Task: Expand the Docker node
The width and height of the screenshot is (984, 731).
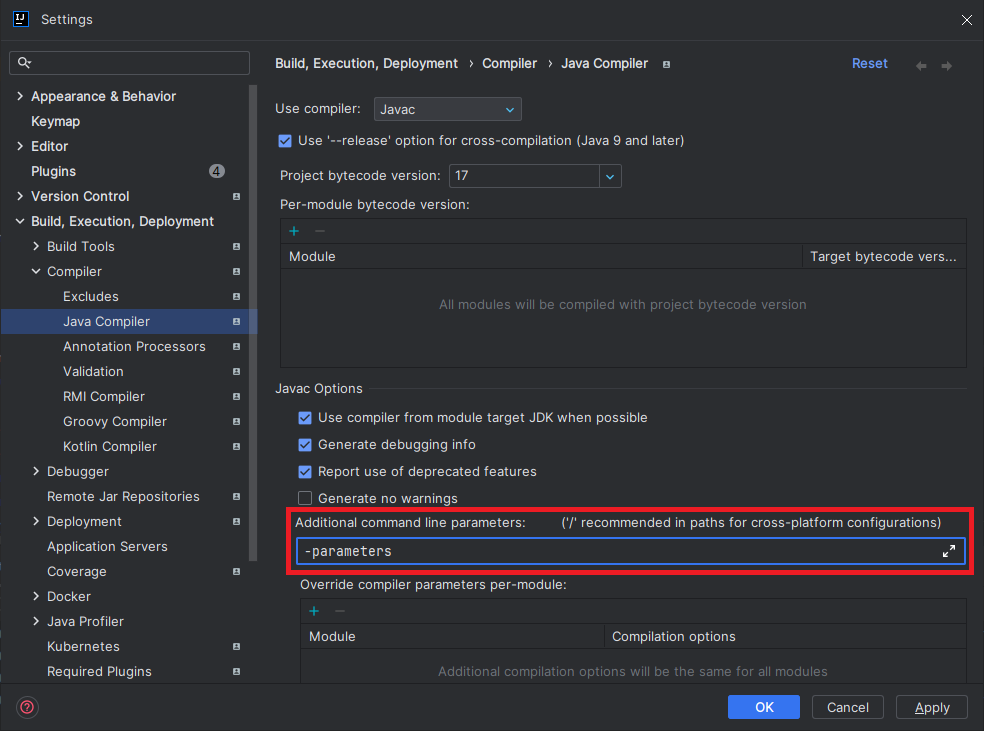Action: pos(36,596)
